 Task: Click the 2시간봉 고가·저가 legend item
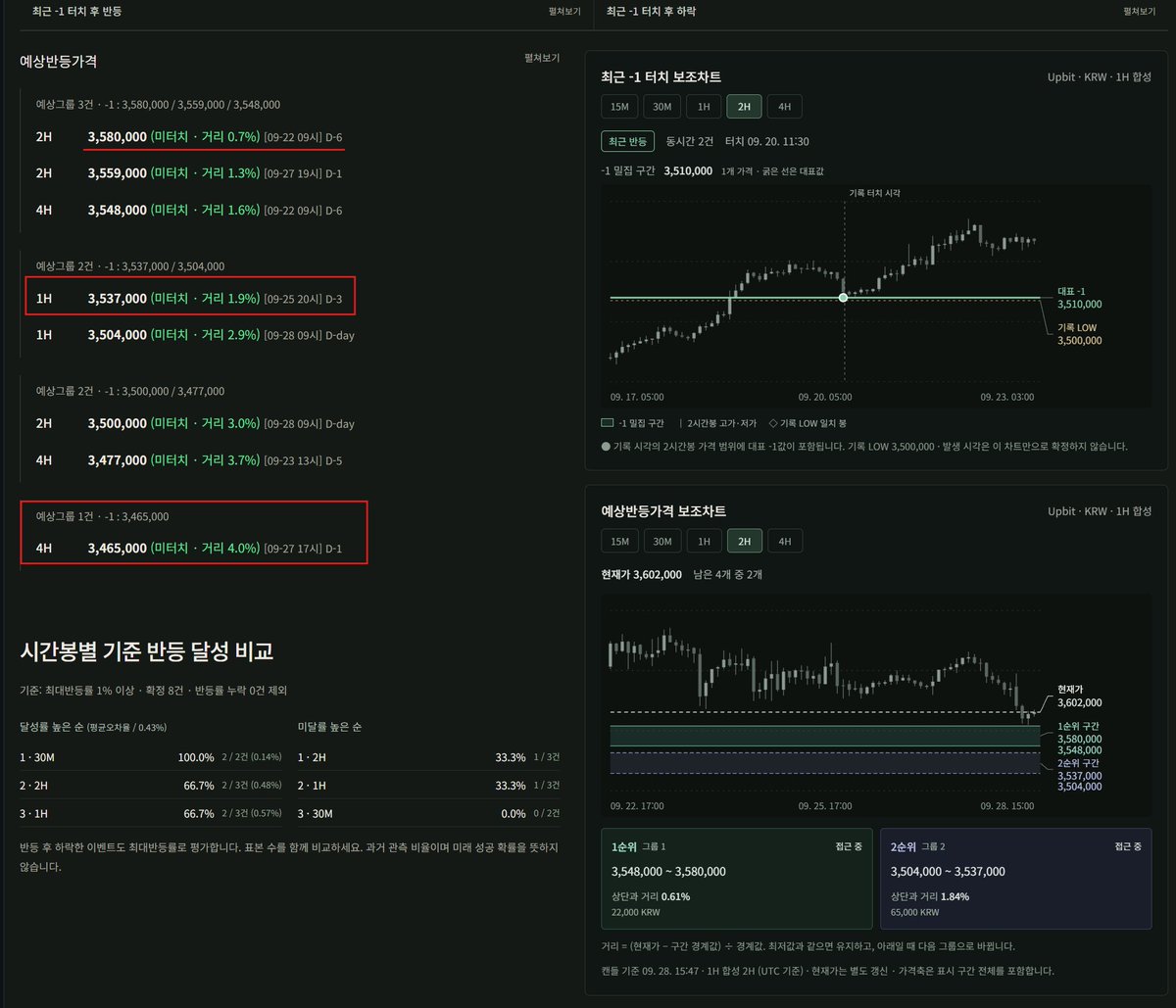point(717,423)
